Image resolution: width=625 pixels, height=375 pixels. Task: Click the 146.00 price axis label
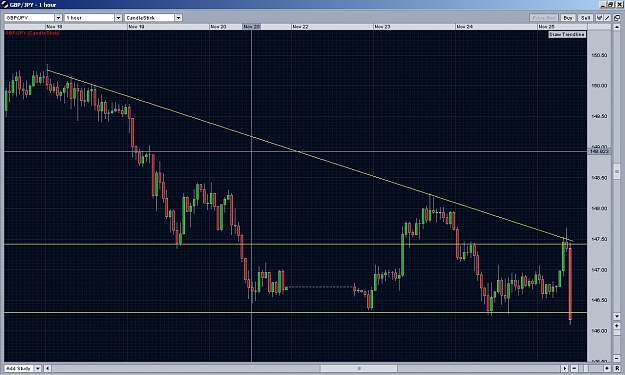[599, 331]
